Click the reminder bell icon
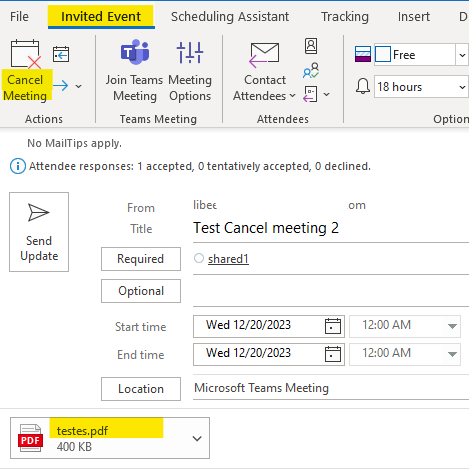Viewport: 469px width, 470px height. 363,86
